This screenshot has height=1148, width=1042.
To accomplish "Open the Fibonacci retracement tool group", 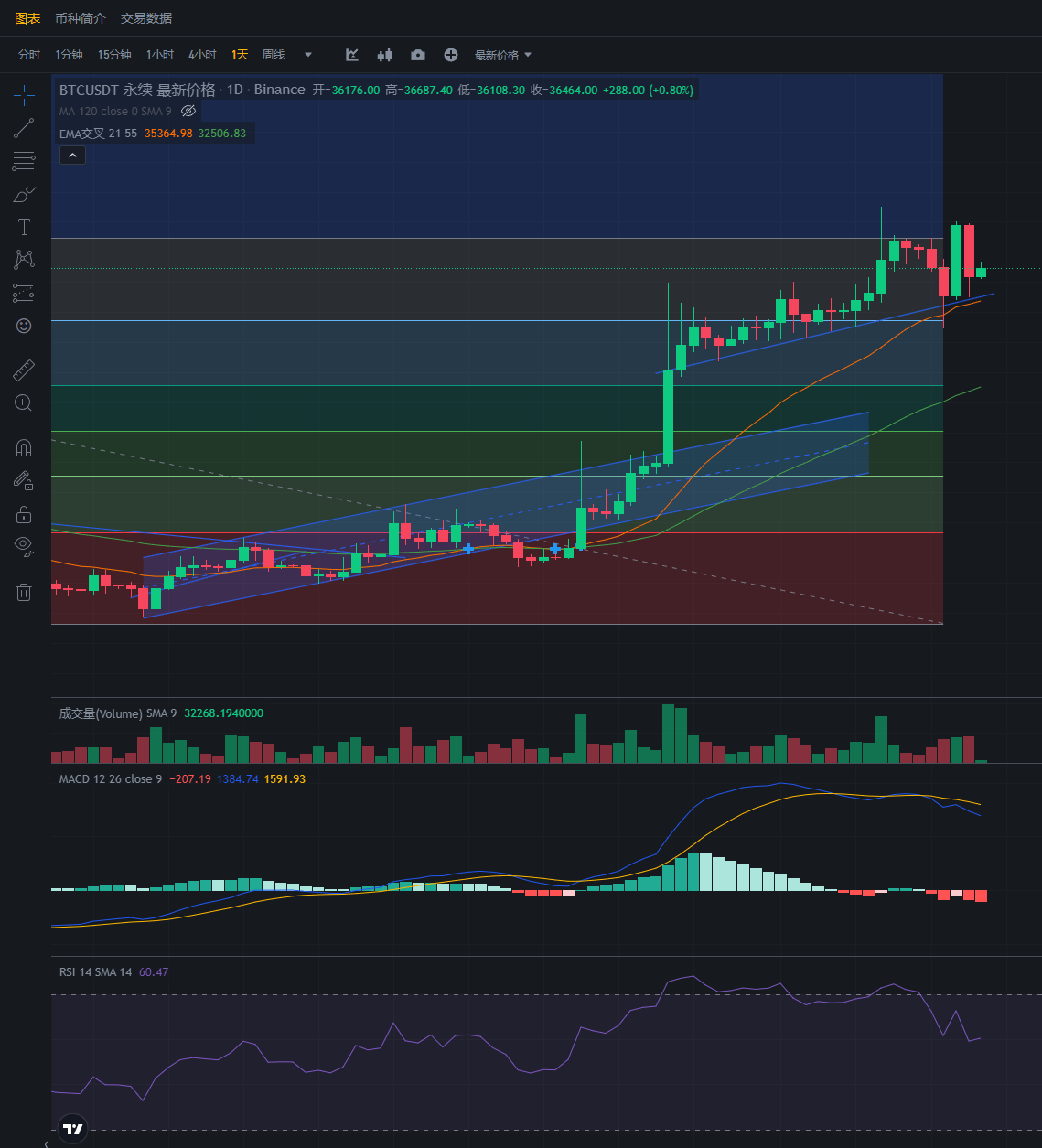I will [24, 162].
